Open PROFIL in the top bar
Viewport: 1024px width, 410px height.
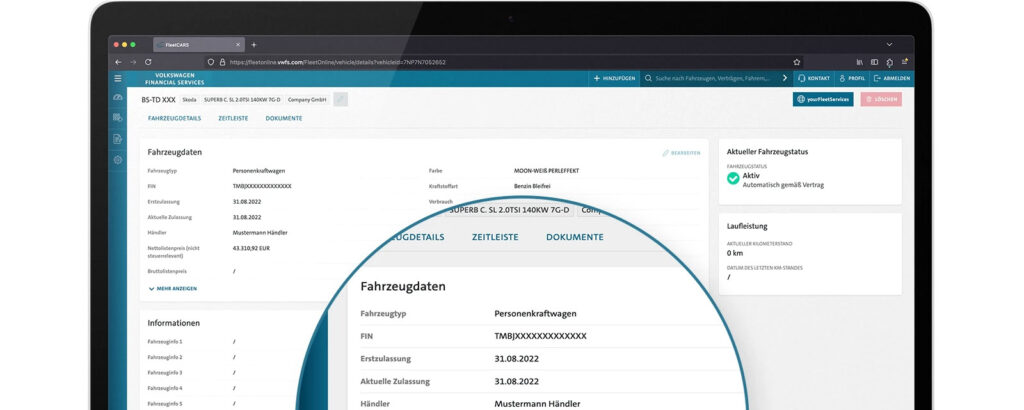852,78
